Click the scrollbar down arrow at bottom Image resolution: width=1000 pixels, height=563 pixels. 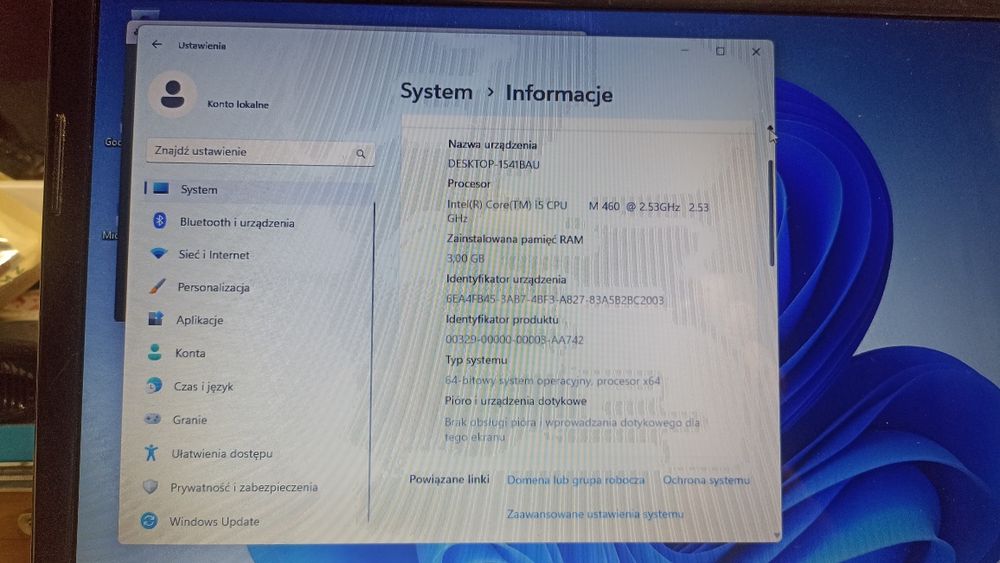click(x=776, y=534)
